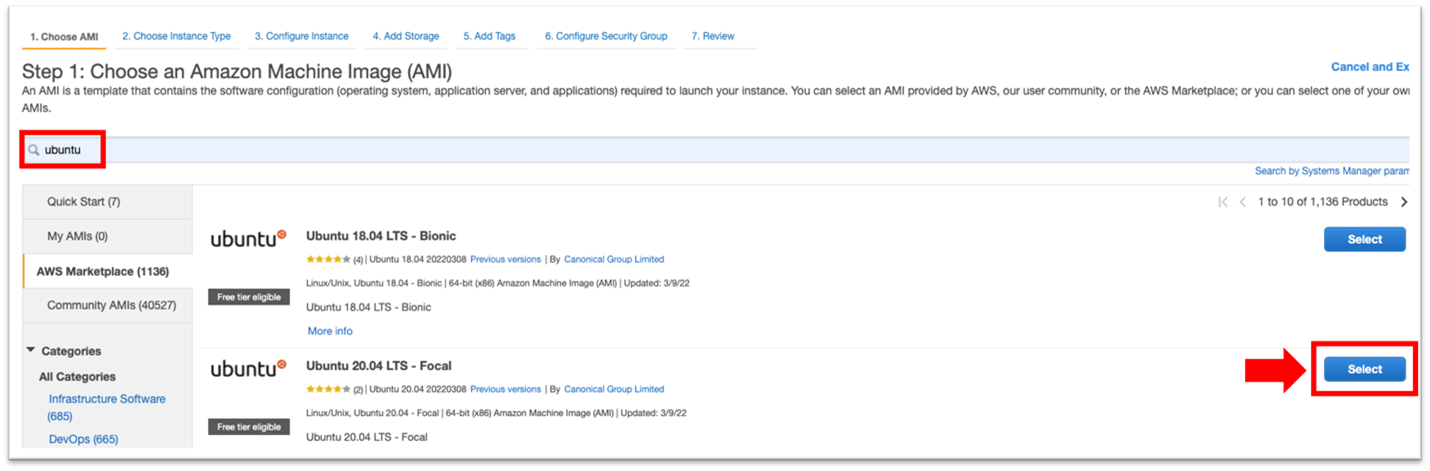The width and height of the screenshot is (1430, 471).
Task: Go to the next results page arrow
Action: click(1404, 202)
